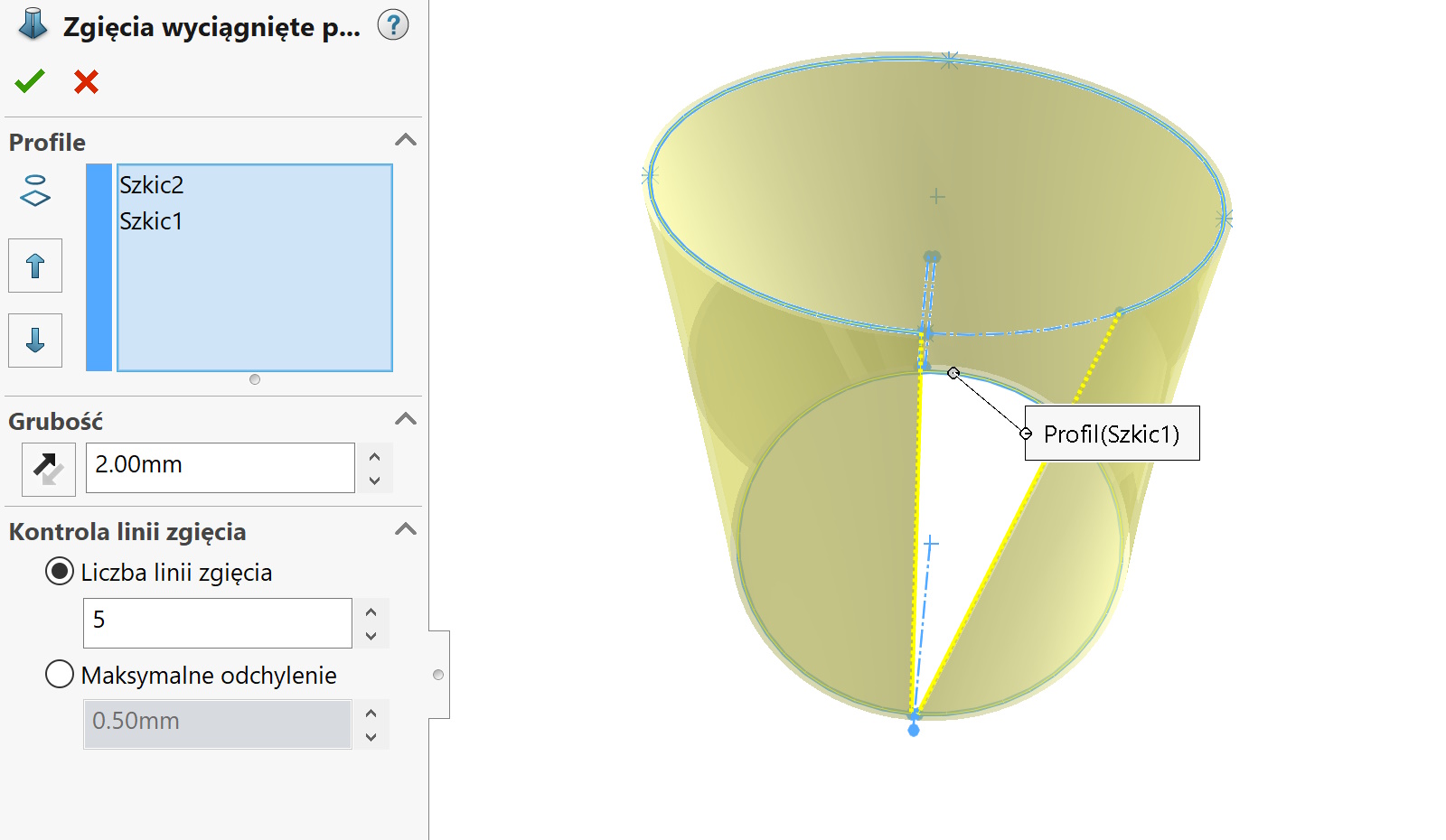
Task: Click the Profil(Szkic1) callout label
Action: point(1112,434)
